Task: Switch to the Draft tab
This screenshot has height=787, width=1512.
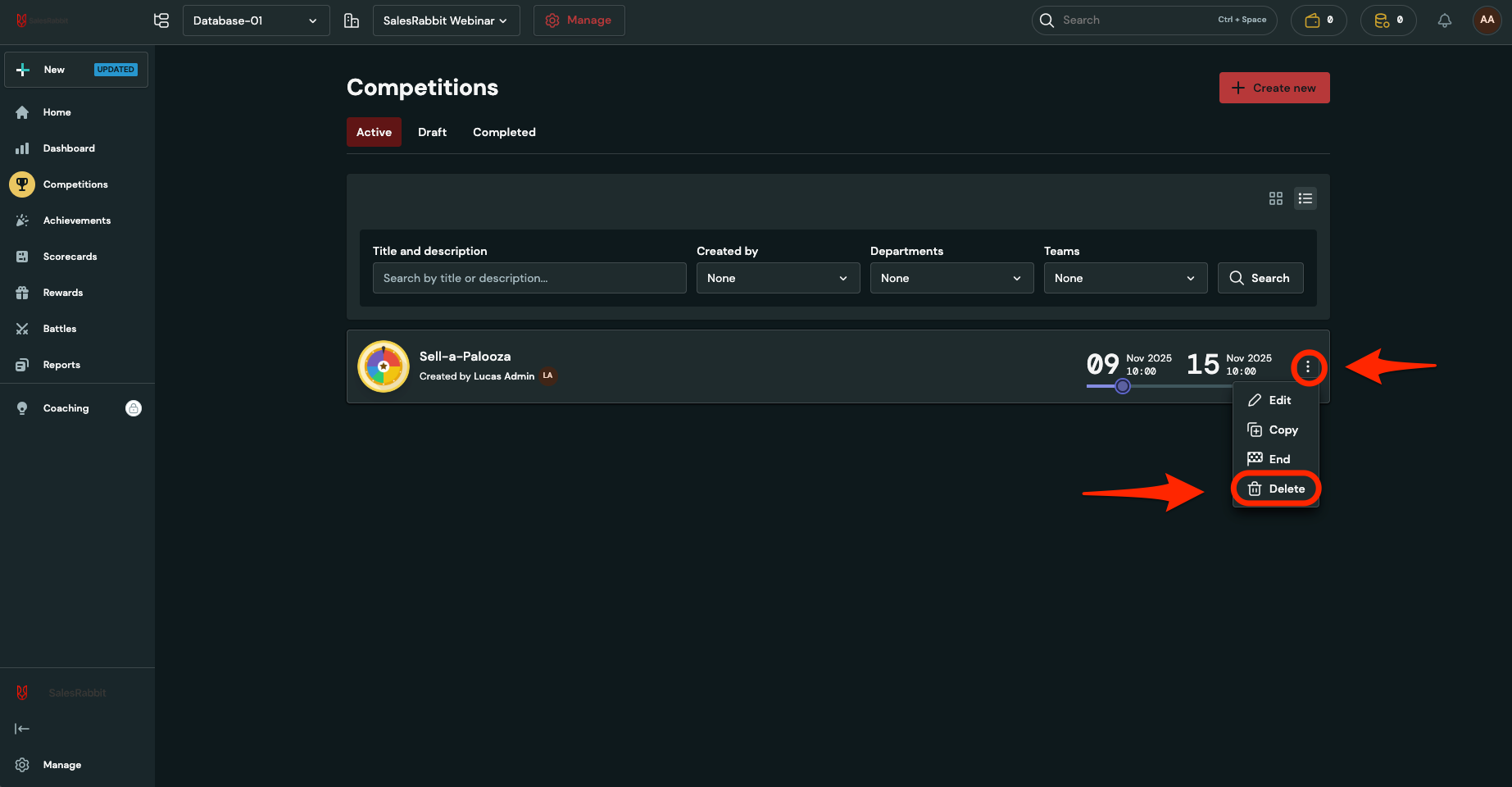Action: [432, 132]
